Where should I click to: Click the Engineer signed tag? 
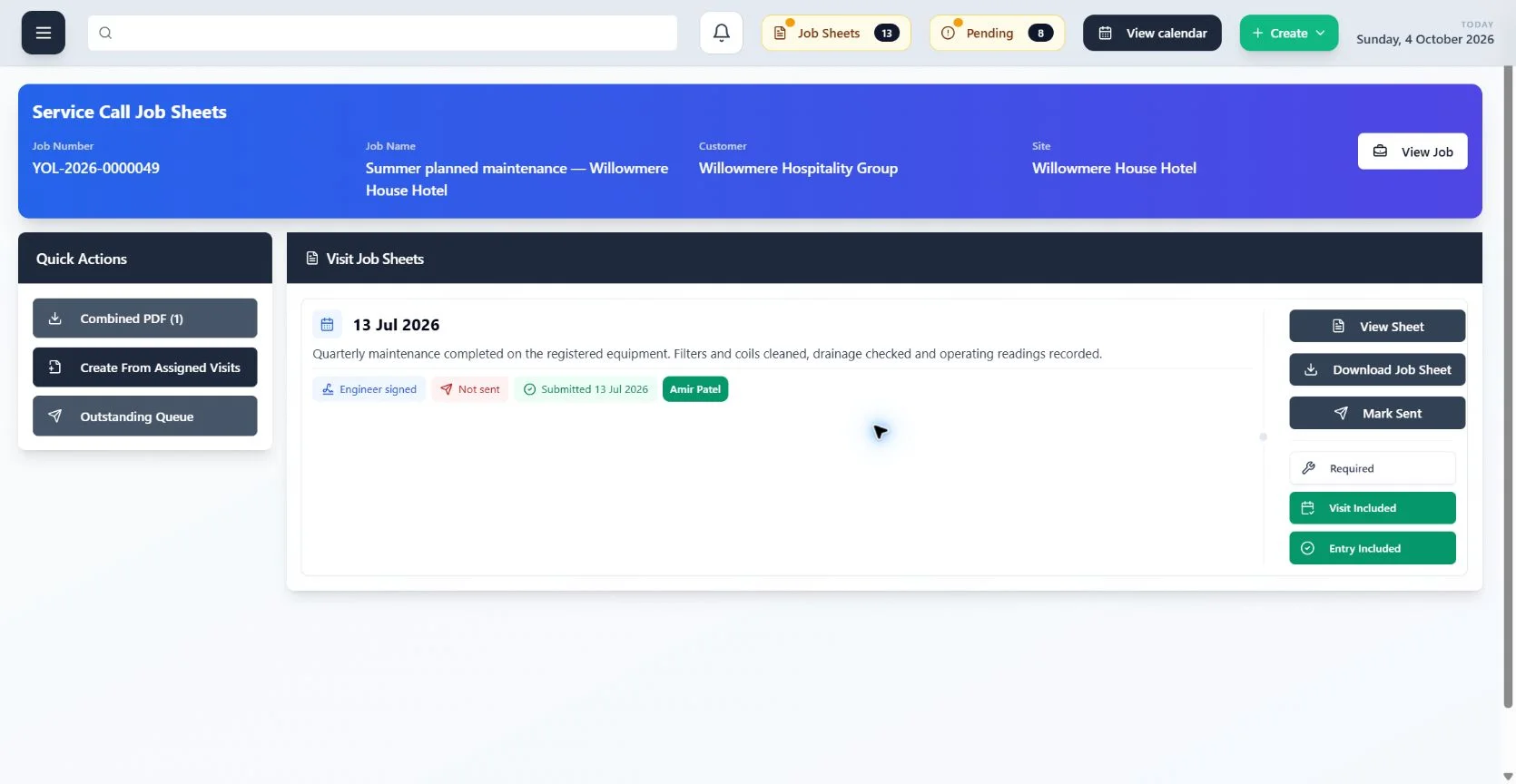pyautogui.click(x=369, y=389)
